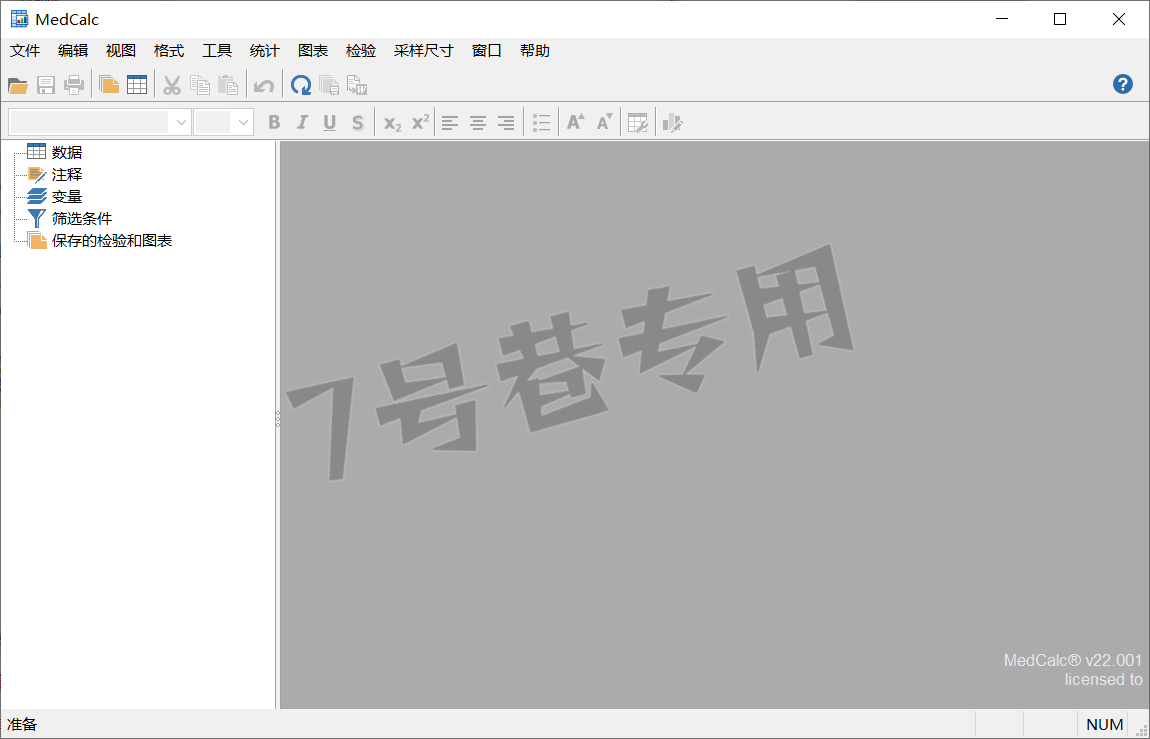1150x739 pixels.
Task: Toggle strikethrough S button
Action: click(357, 122)
